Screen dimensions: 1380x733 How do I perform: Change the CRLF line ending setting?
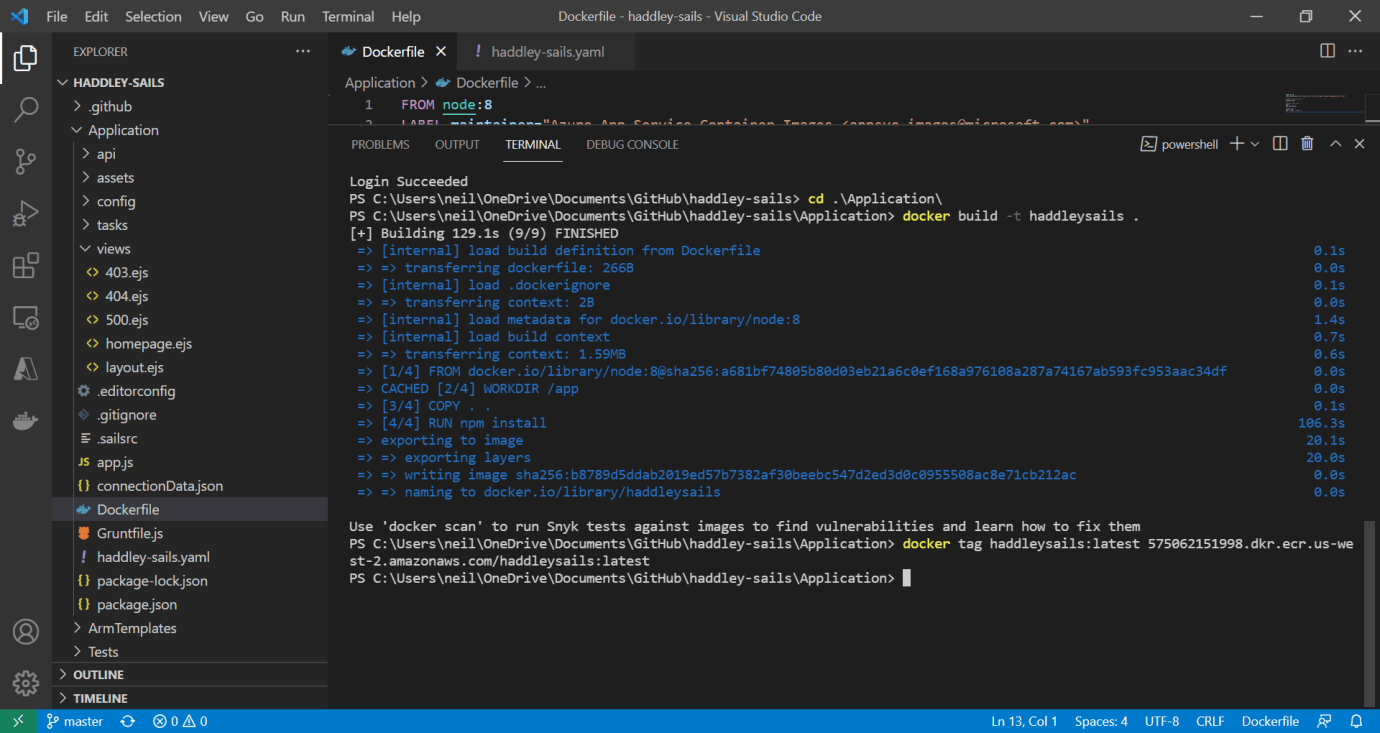point(1210,721)
